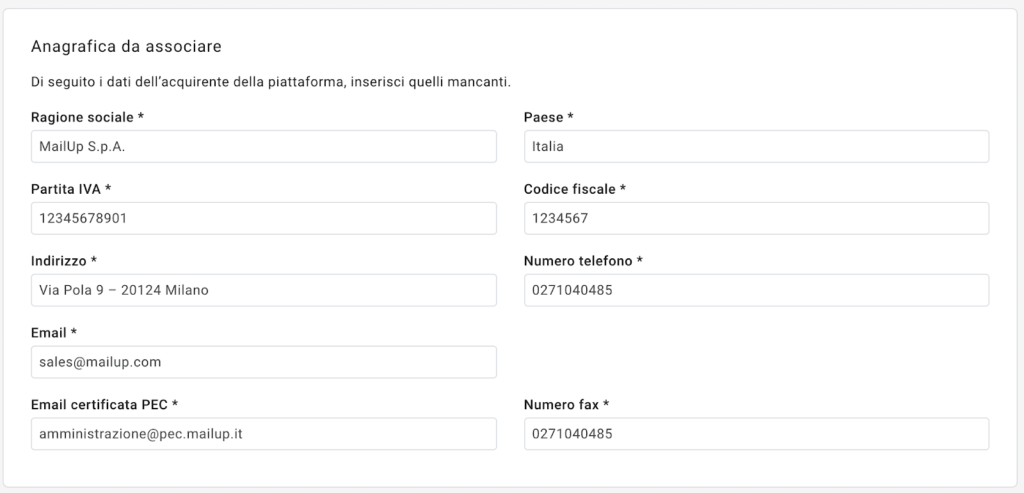Click the "Partita IVA *" label
Image resolution: width=1024 pixels, height=493 pixels.
[x=71, y=189]
